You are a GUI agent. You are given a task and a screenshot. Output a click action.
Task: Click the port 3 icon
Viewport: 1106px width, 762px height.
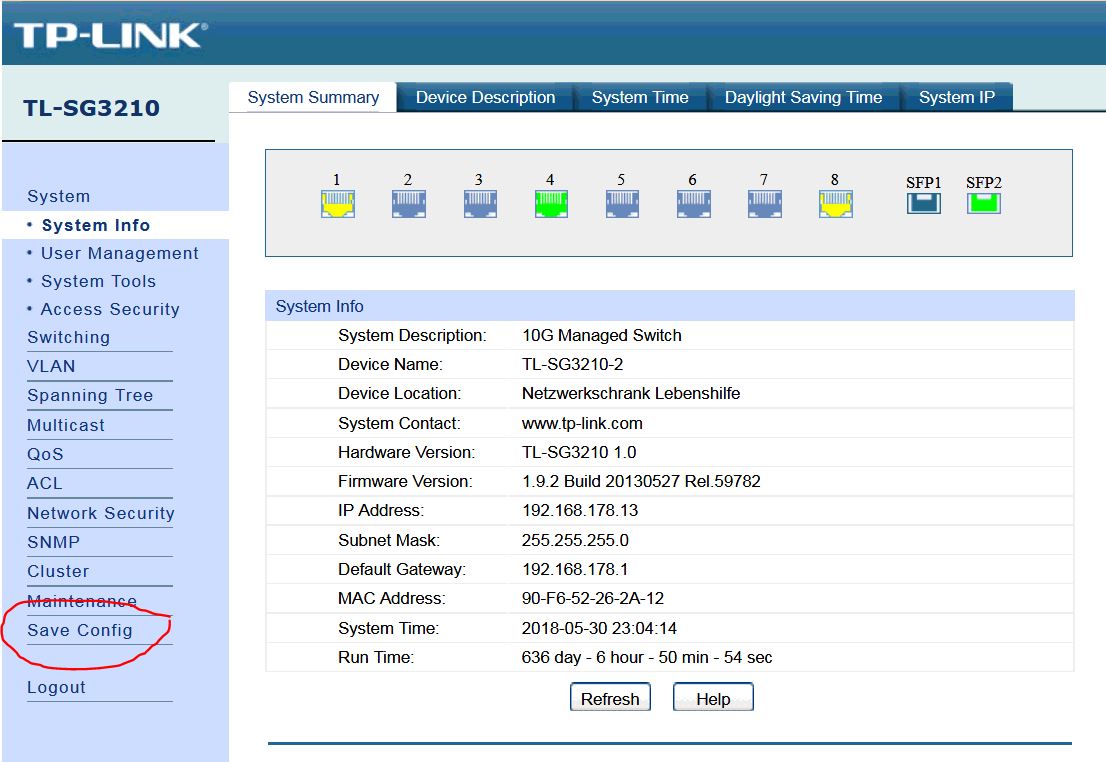pos(480,204)
